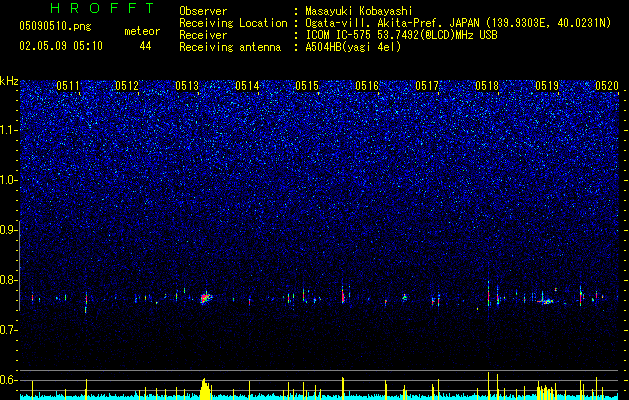Click the Observer label
This screenshot has height=400, width=629.
(x=203, y=11)
